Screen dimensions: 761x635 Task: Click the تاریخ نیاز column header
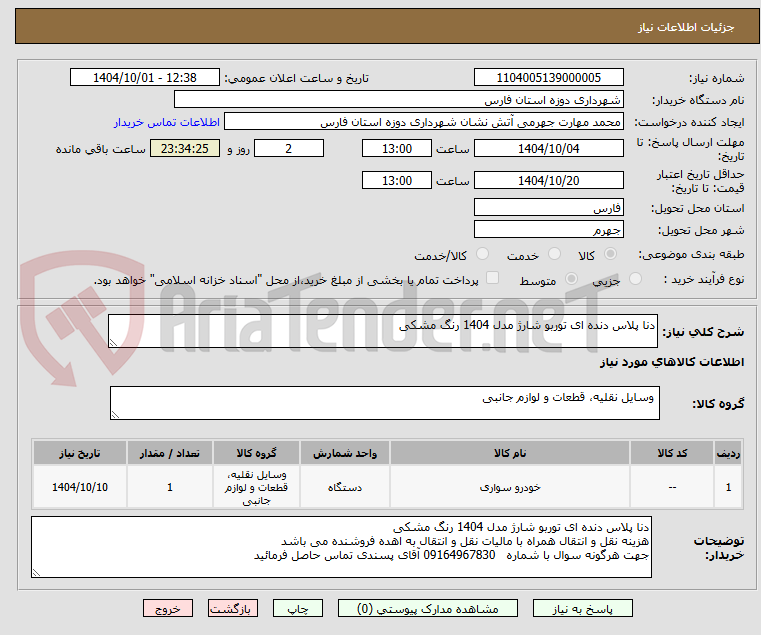click(80, 453)
